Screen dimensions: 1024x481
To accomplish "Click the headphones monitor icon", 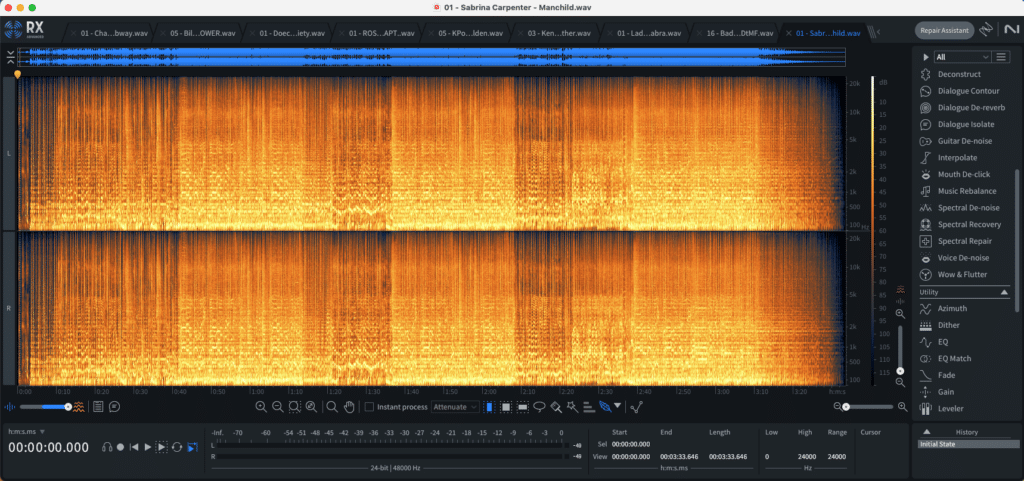I will coord(107,447).
